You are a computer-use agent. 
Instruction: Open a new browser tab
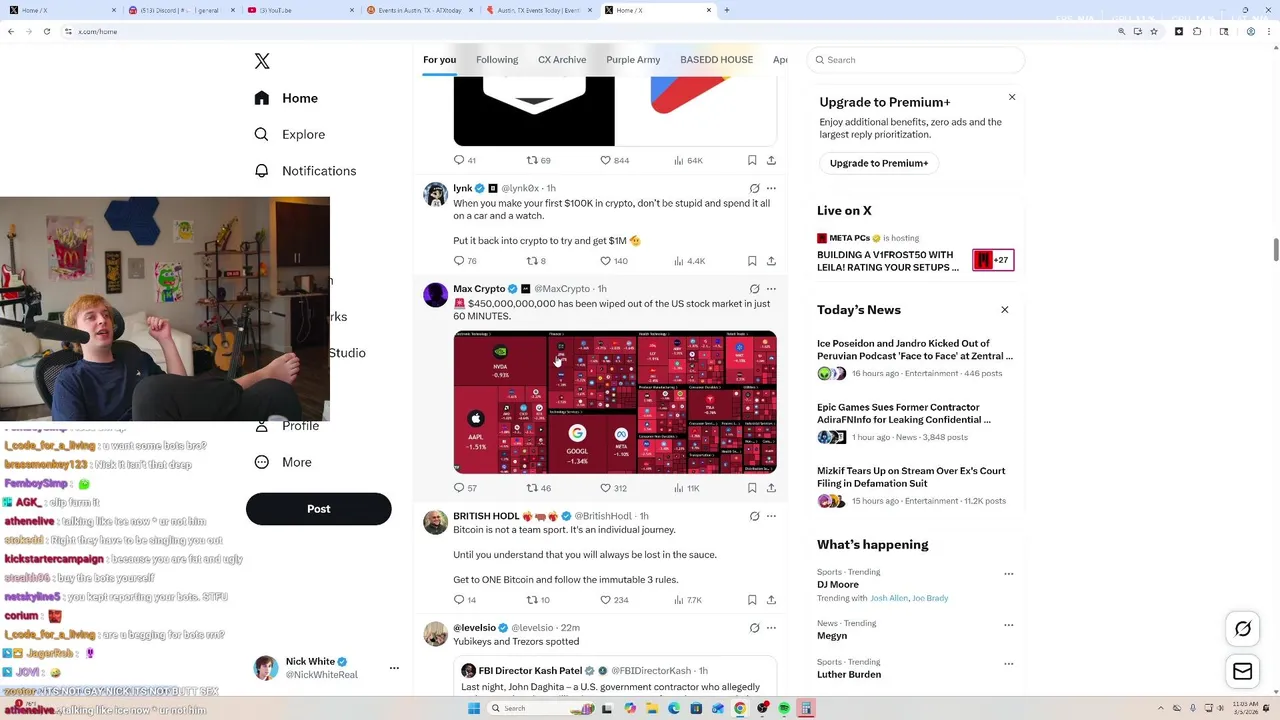(726, 10)
